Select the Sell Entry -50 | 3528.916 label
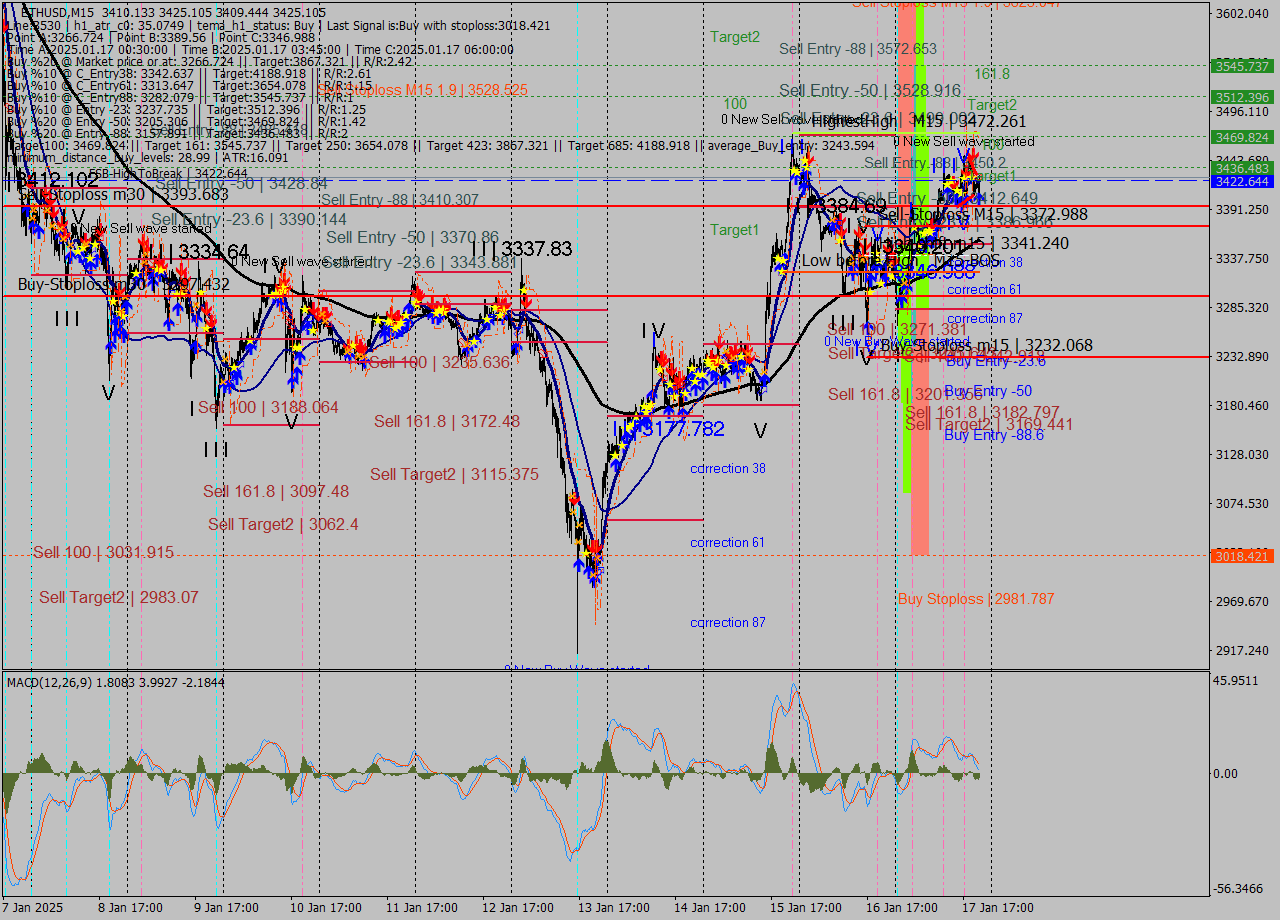 coord(870,90)
